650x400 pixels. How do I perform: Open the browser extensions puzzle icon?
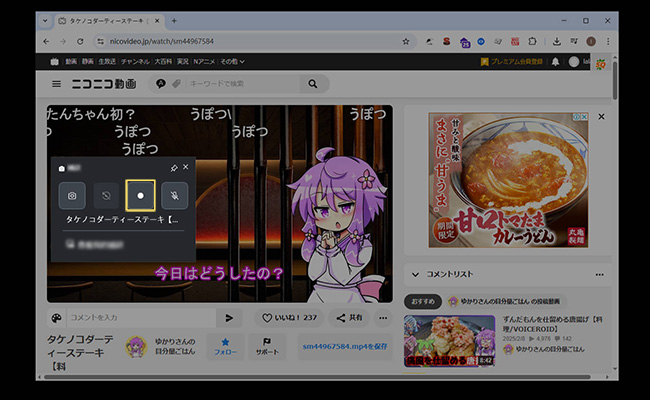click(x=532, y=41)
